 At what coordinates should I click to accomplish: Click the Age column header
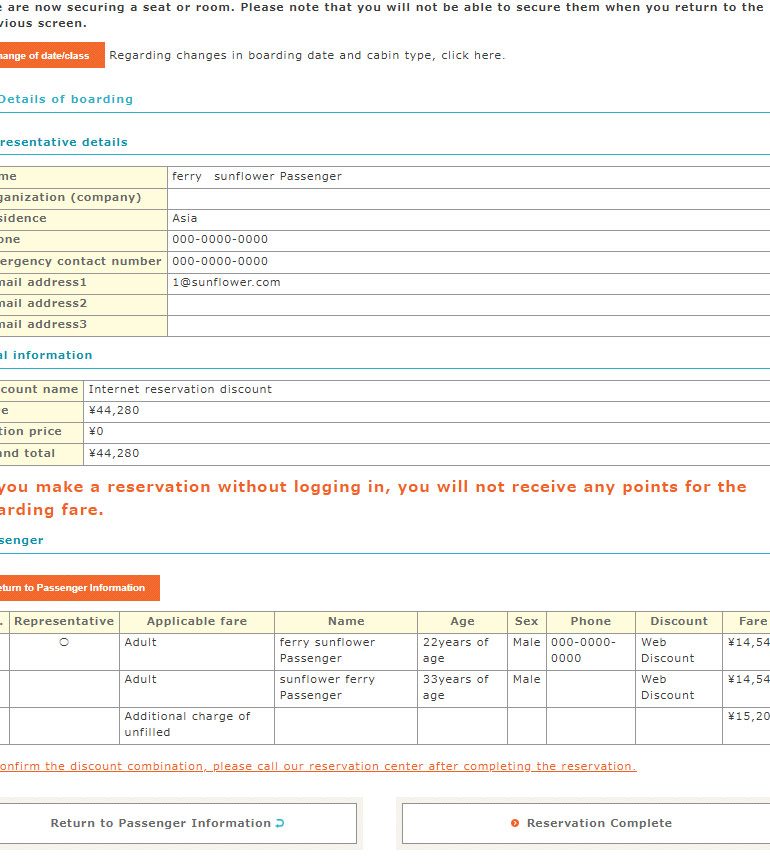point(462,621)
